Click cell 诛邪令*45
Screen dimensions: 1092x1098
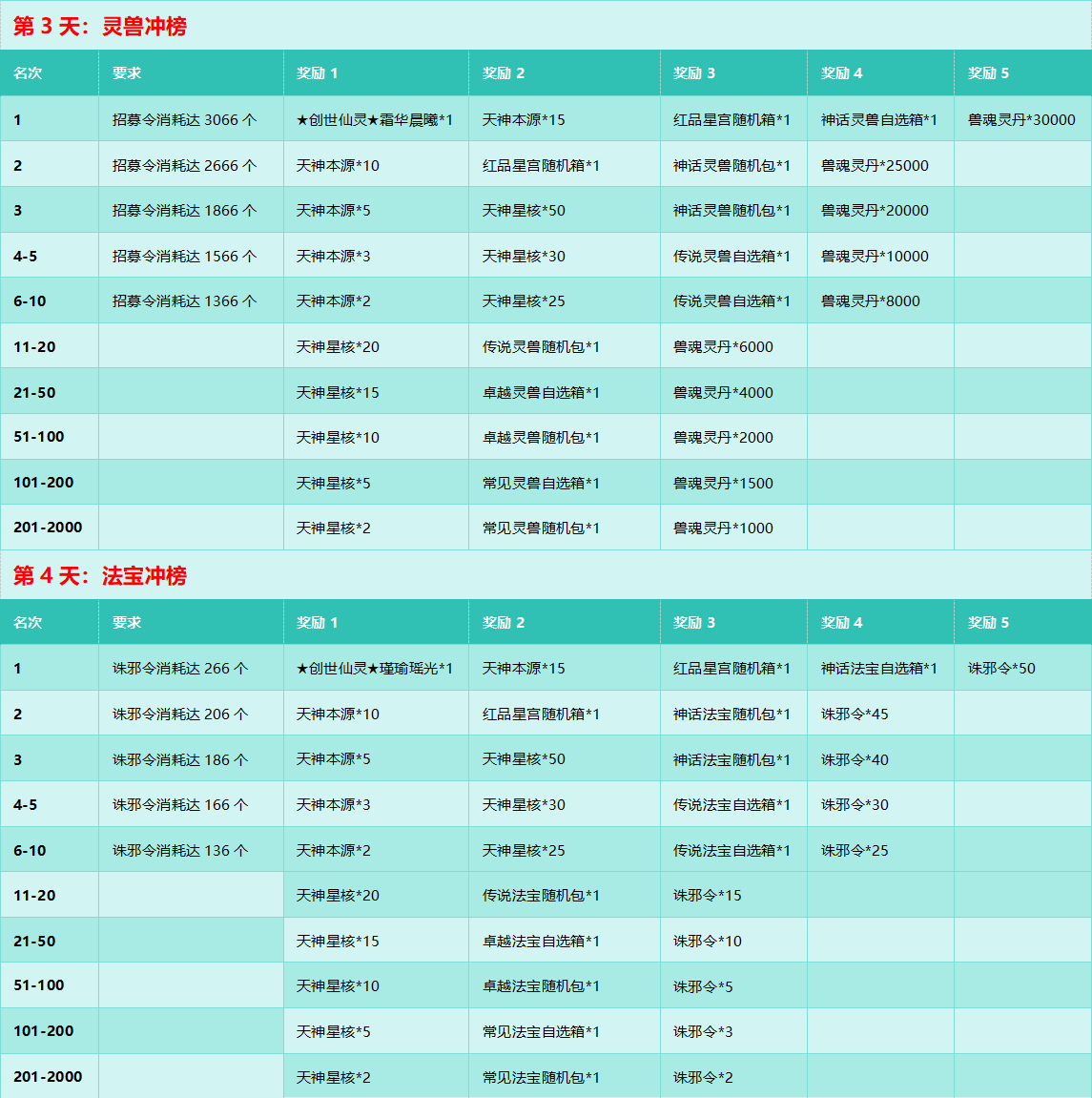point(855,715)
